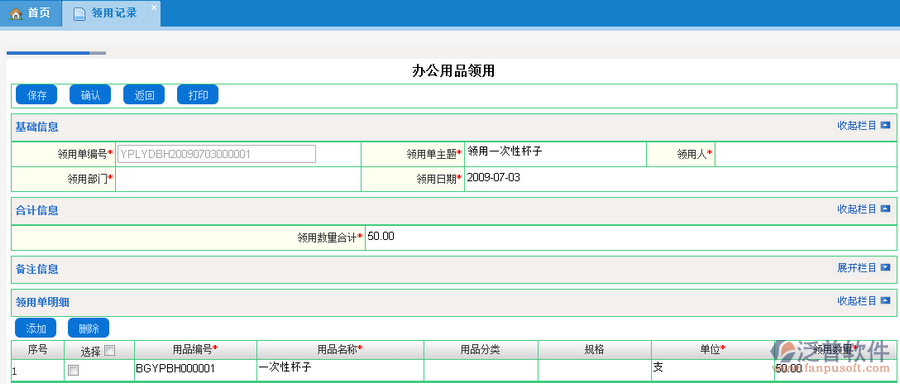Click the 确认 button

[x=90, y=95]
